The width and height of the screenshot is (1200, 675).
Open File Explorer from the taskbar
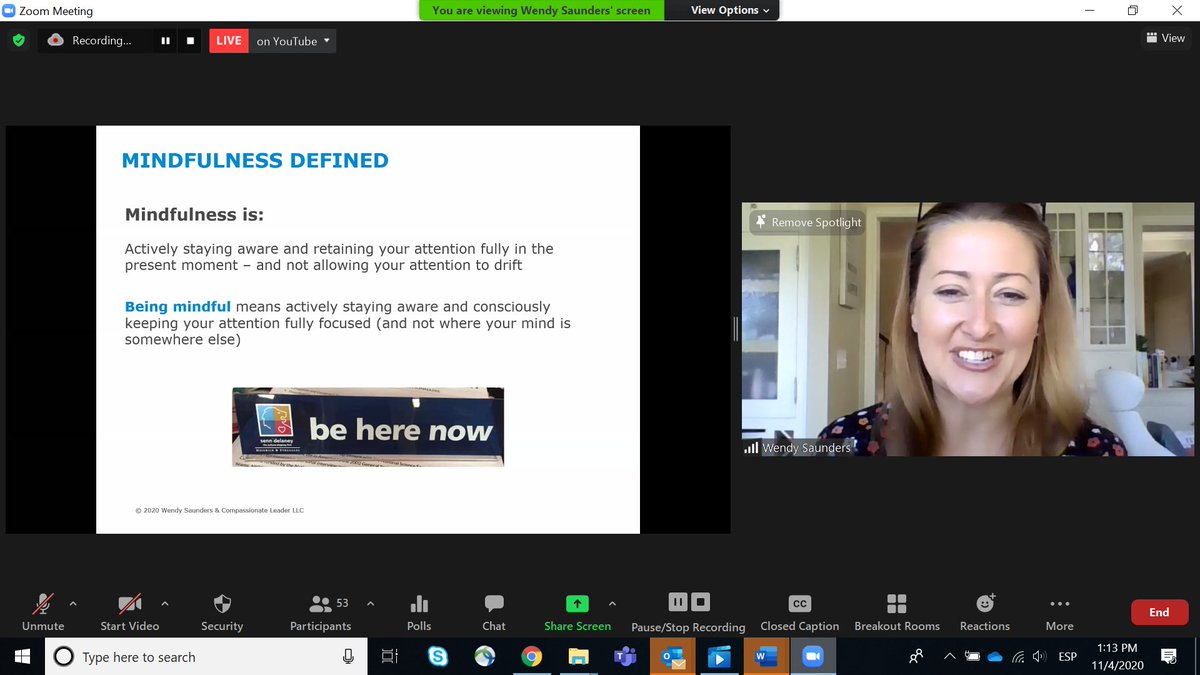click(x=578, y=657)
